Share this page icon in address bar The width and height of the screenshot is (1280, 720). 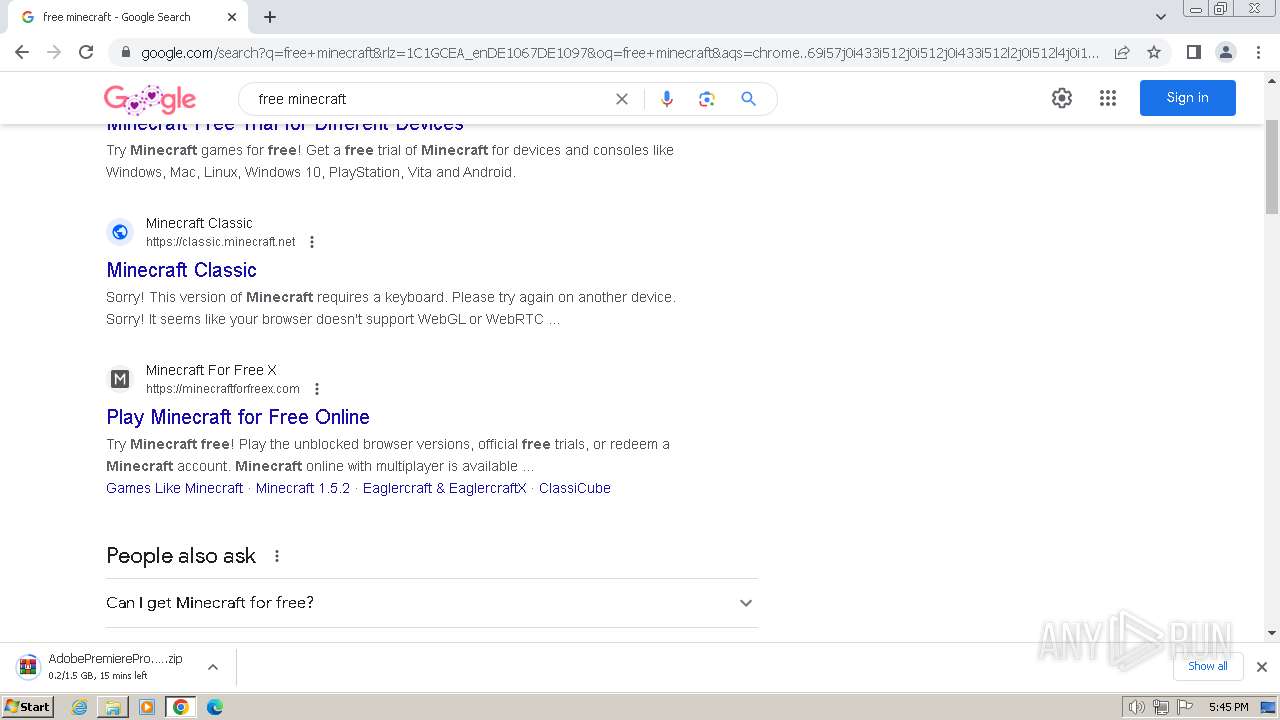[1122, 52]
